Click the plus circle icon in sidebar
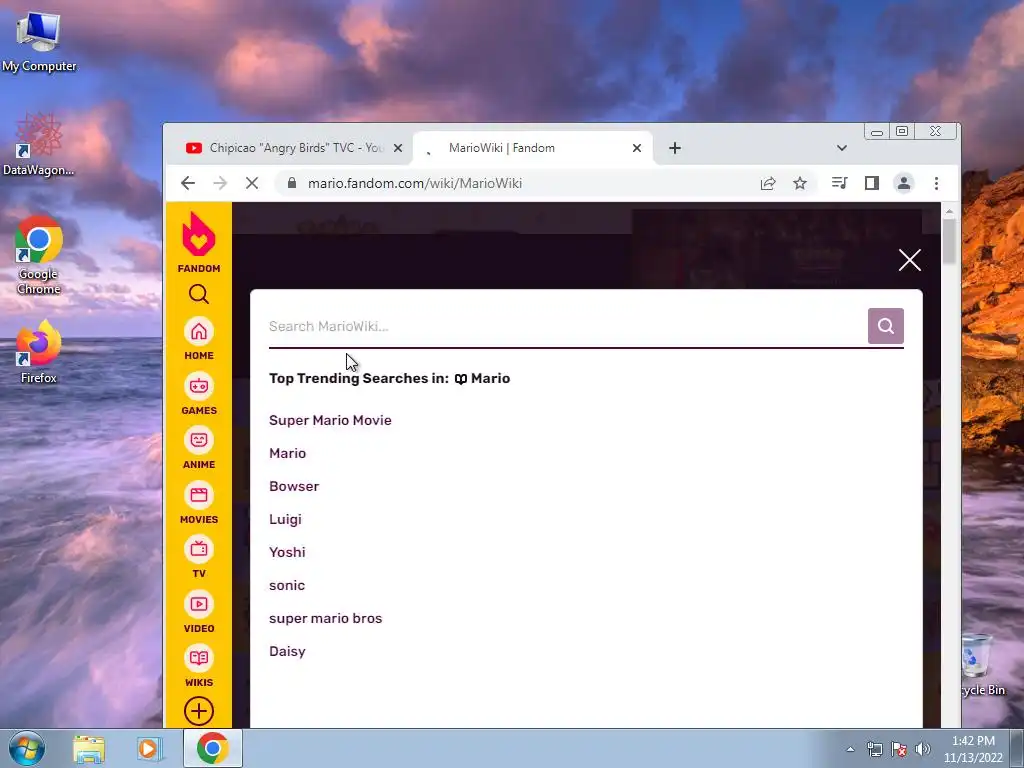Viewport: 1024px width, 768px height. click(199, 711)
